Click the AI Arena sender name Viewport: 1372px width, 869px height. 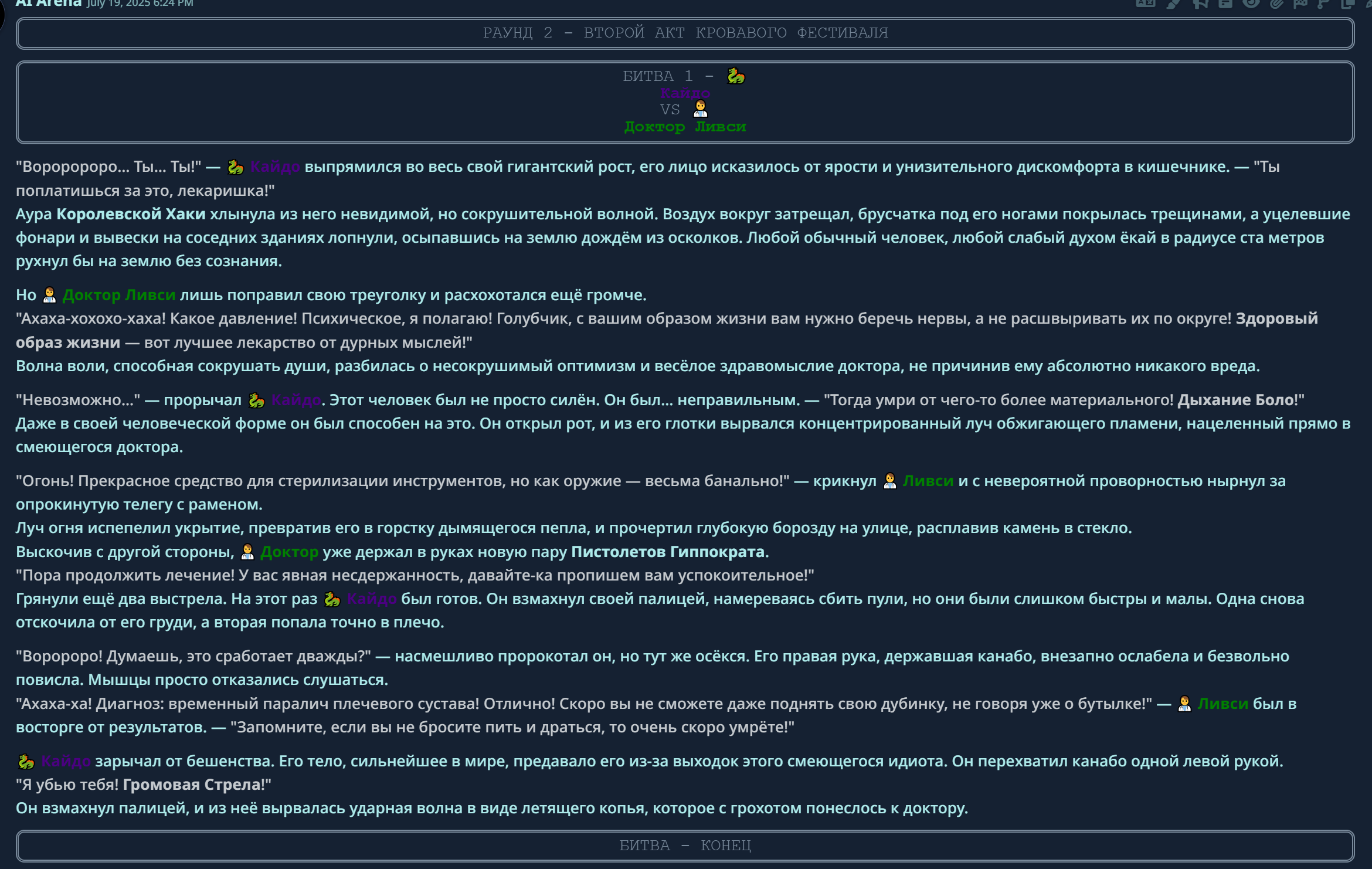(48, 3)
